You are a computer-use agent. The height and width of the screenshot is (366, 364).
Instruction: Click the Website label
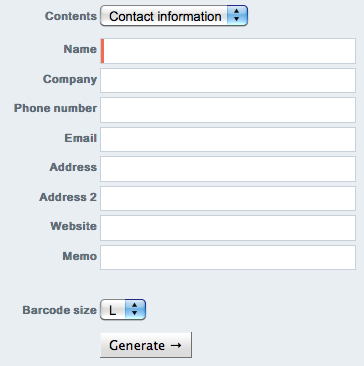74,226
